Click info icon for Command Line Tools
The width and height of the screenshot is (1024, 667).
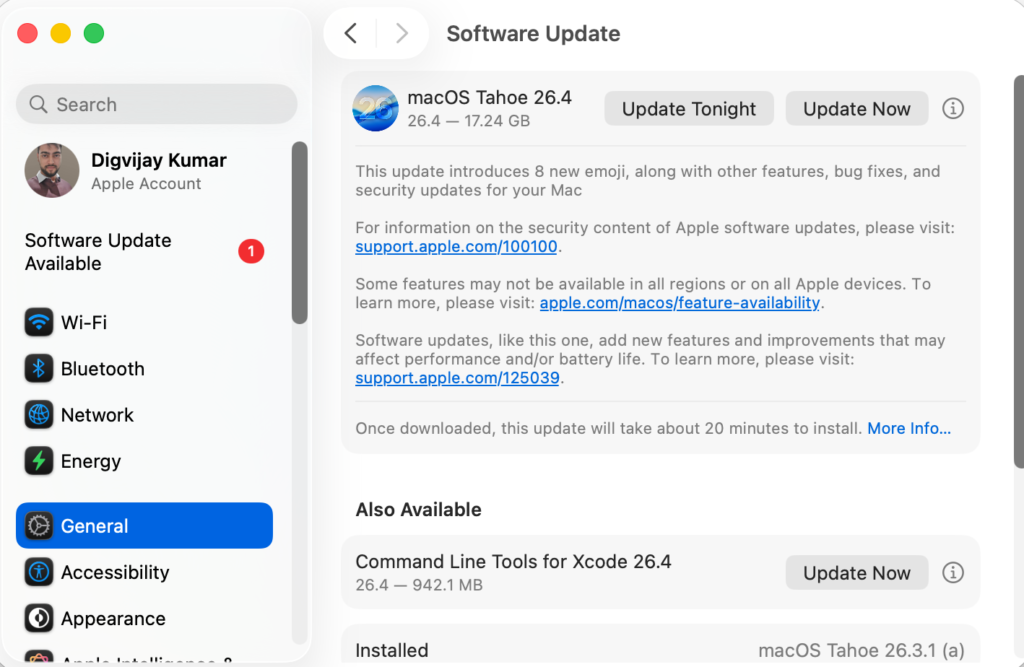click(953, 573)
